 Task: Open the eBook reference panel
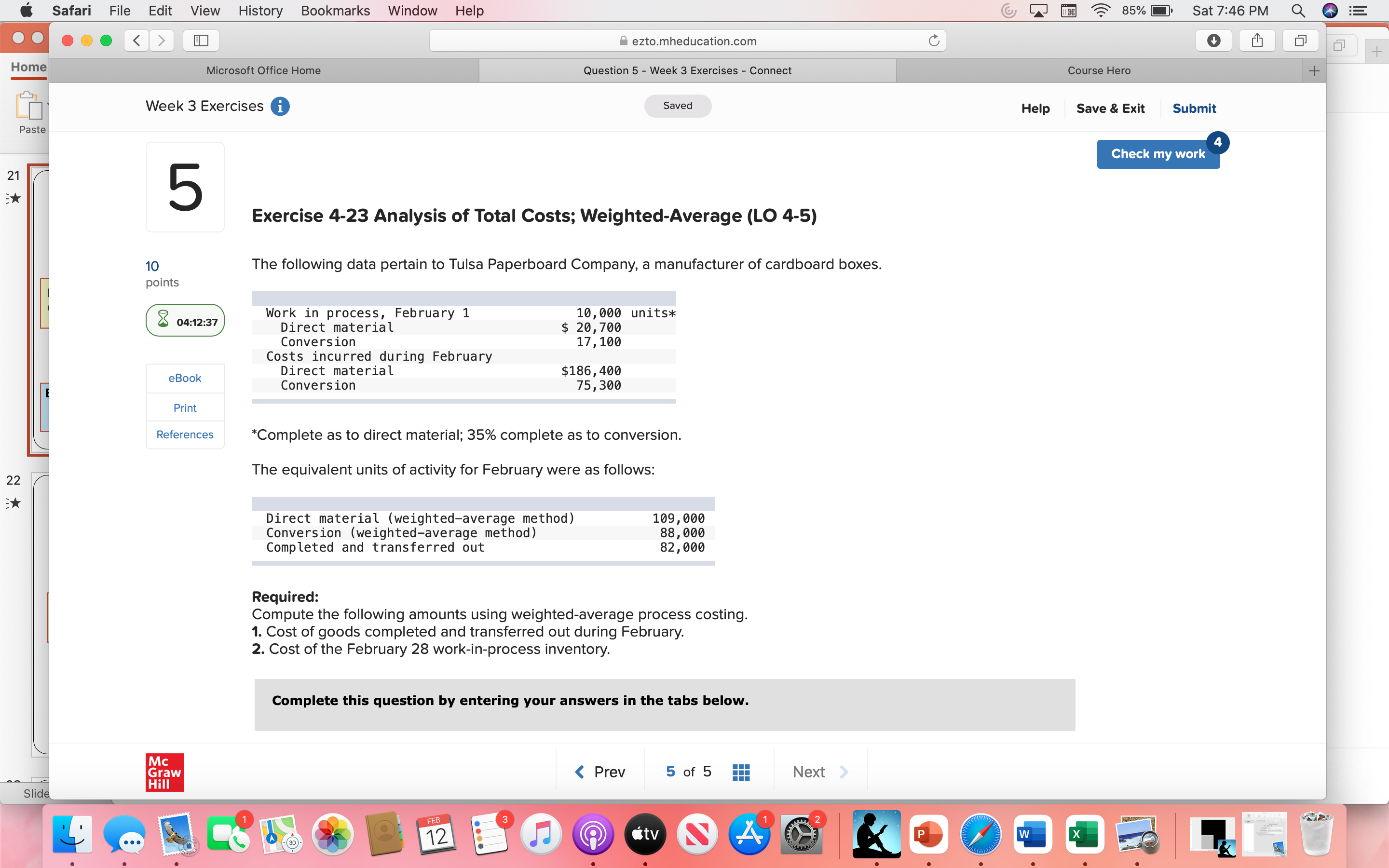click(184, 377)
